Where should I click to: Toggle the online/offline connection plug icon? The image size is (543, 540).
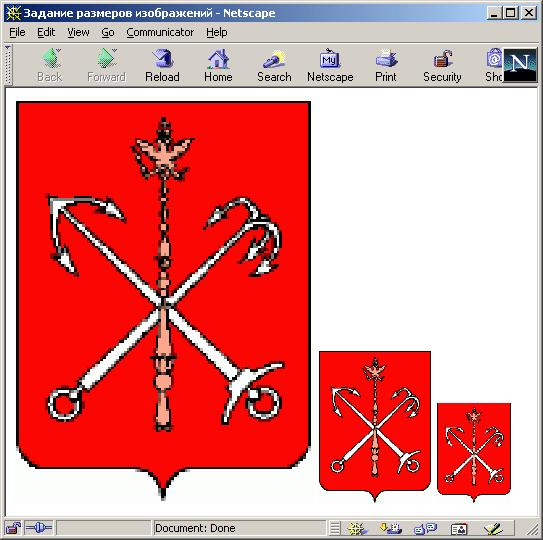click(38, 528)
